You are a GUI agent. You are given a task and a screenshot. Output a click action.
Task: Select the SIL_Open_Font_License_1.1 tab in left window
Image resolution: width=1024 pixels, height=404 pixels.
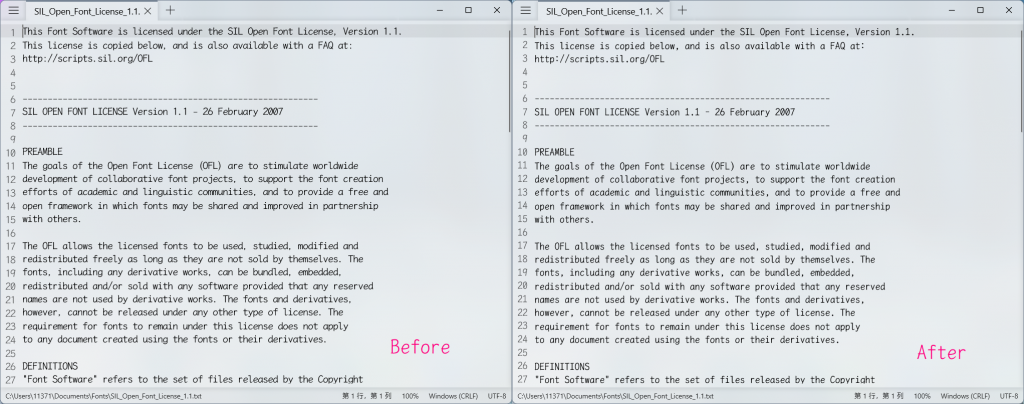coord(87,11)
